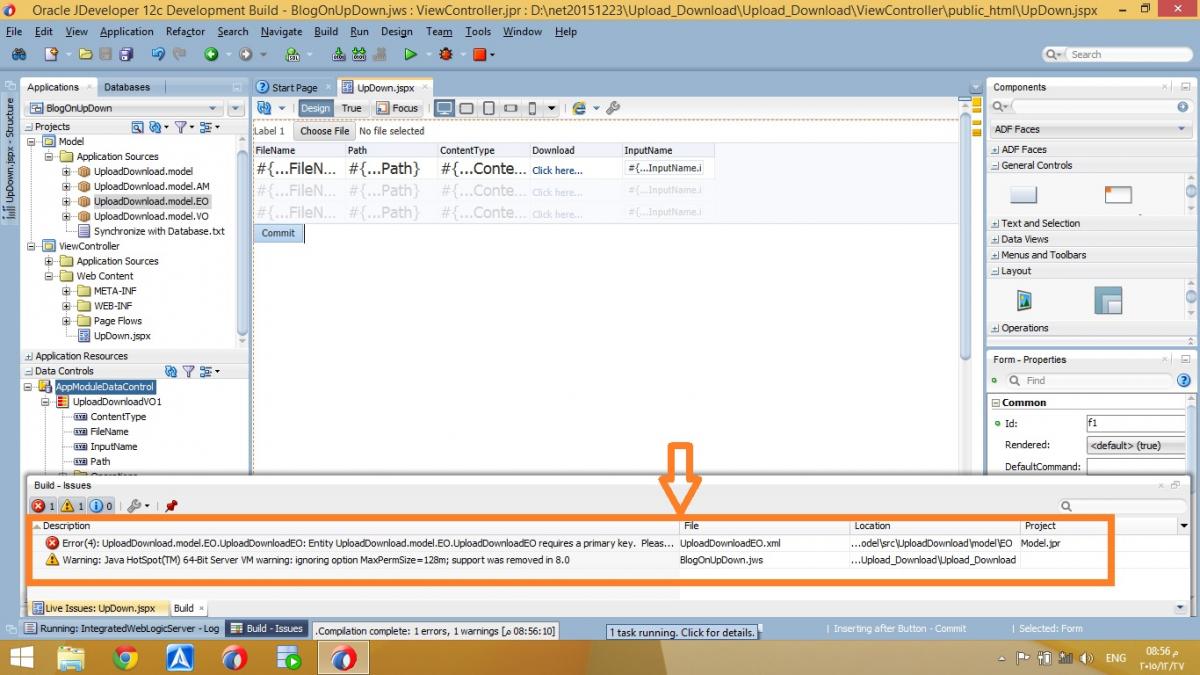Open the ADF Faces component library dropdown
The width and height of the screenshot is (1200, 675).
tap(1089, 129)
